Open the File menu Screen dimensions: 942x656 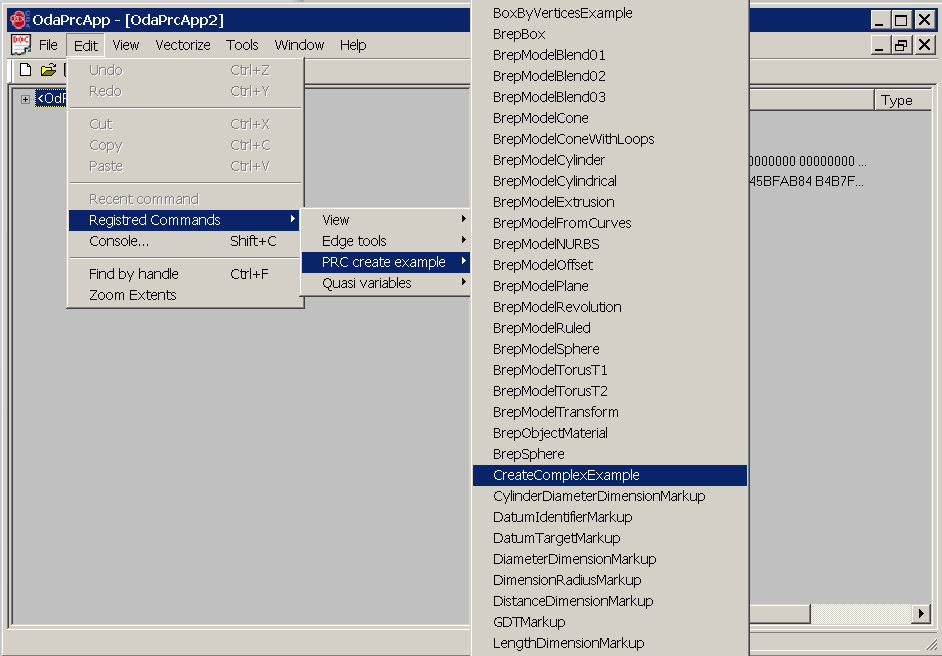[x=48, y=45]
